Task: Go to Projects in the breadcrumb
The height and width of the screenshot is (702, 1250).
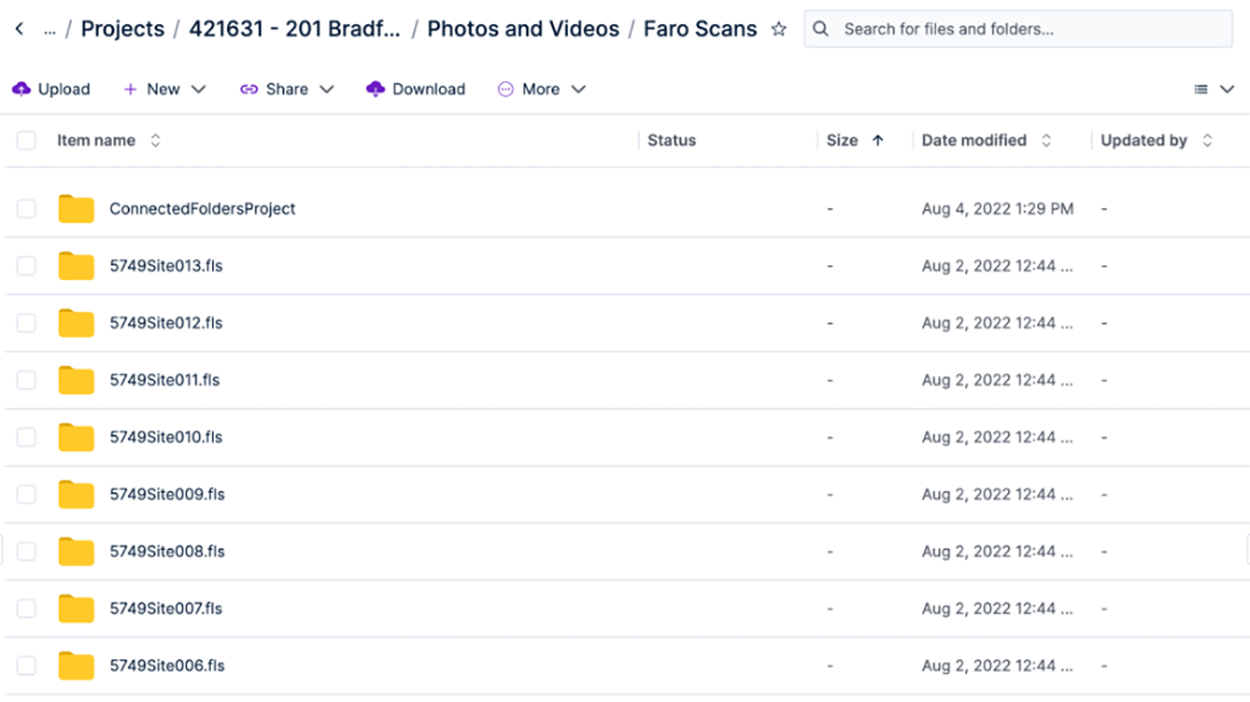Action: 121,29
